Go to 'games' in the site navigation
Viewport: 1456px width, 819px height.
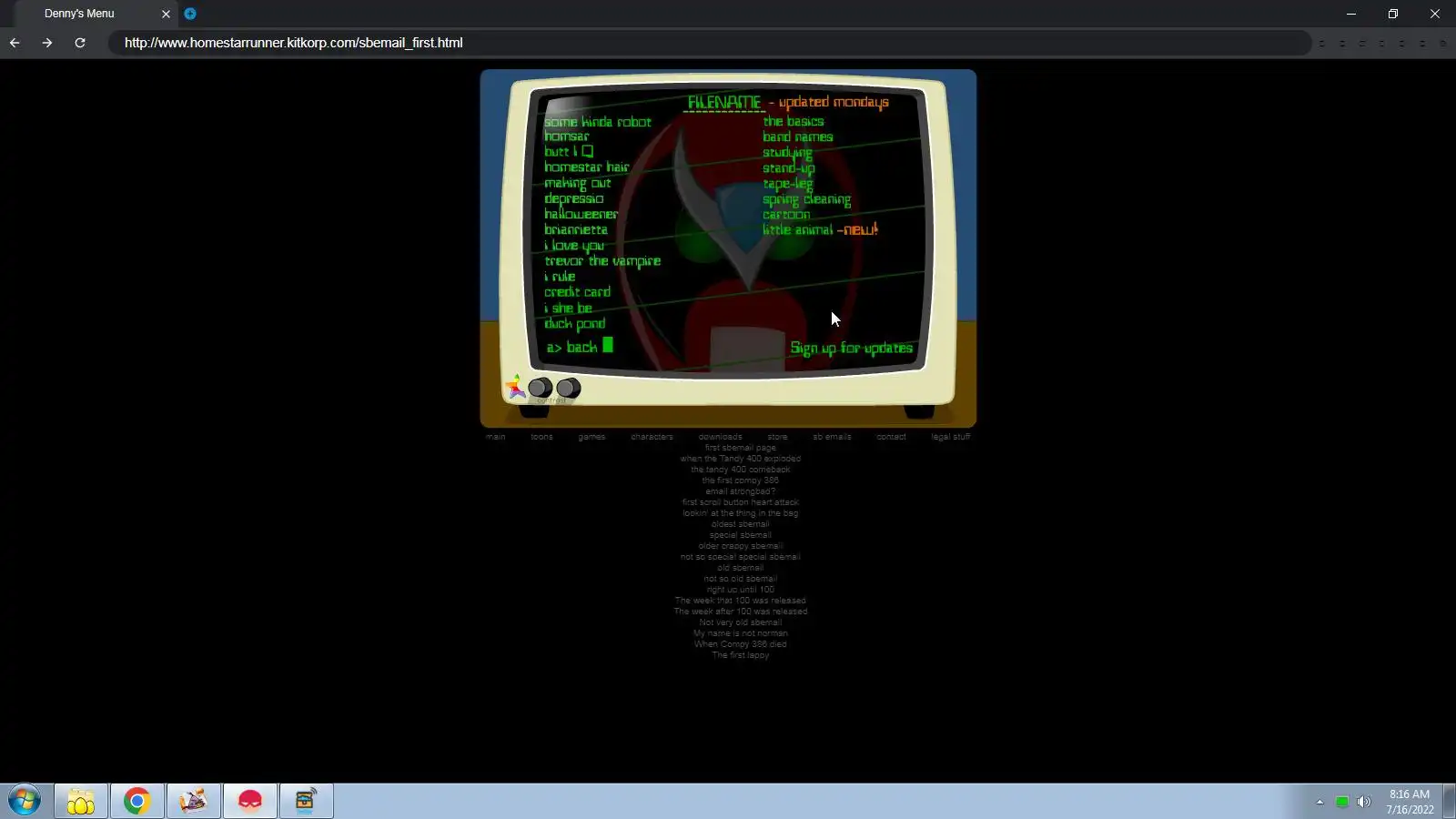[x=591, y=437]
